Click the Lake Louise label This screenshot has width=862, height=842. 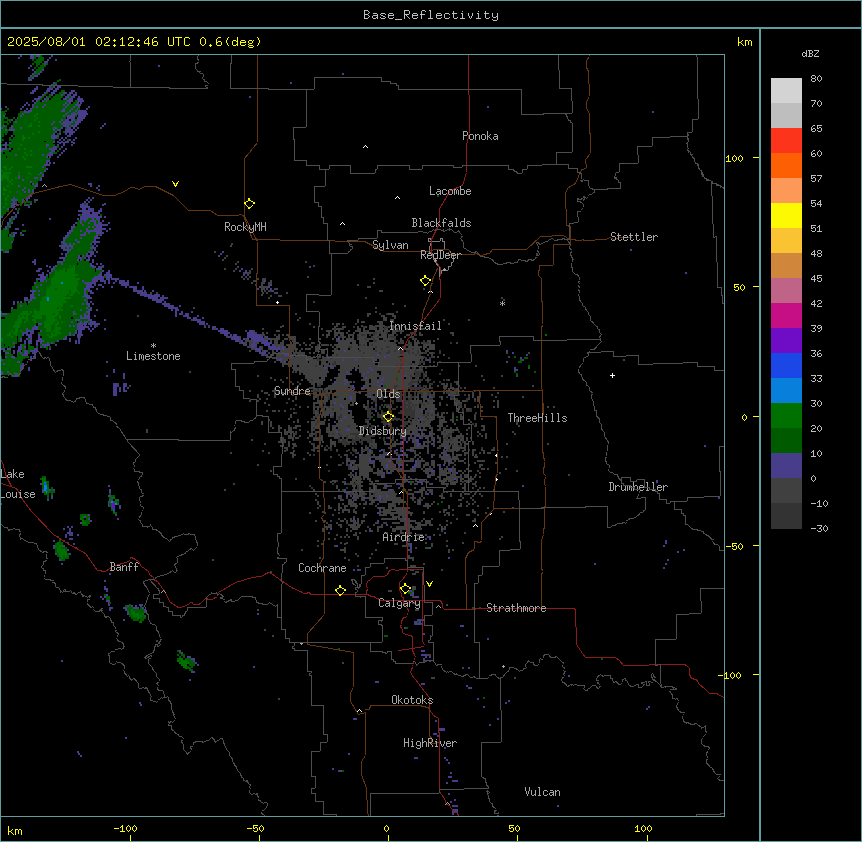[18, 484]
